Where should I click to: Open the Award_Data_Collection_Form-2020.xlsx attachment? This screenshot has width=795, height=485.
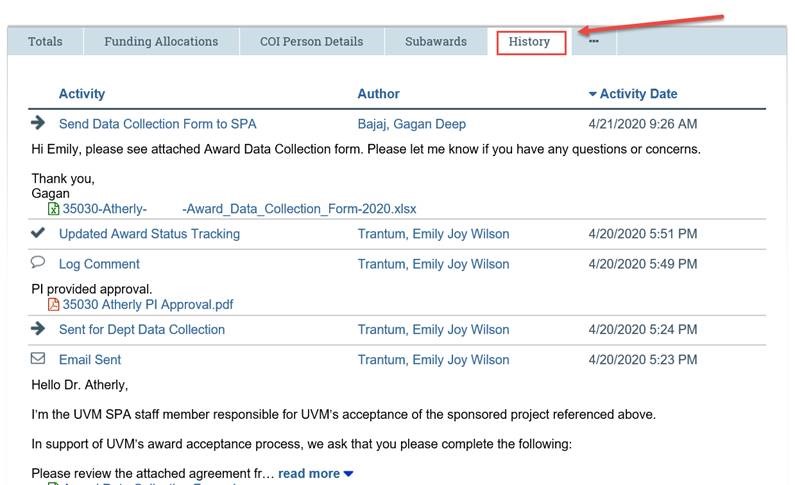click(239, 209)
